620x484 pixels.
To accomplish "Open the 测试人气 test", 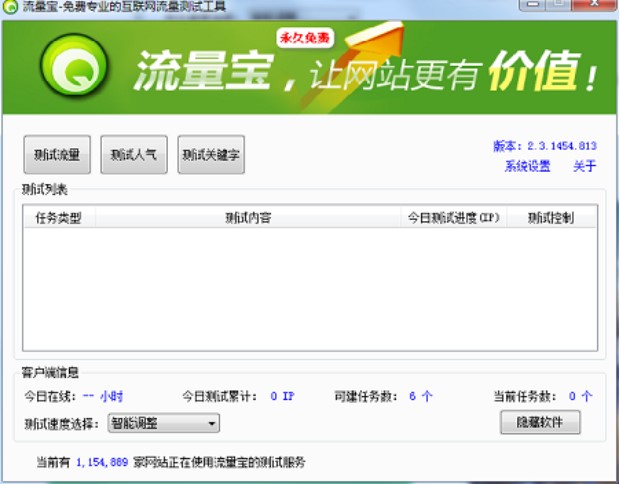I will click(x=134, y=155).
